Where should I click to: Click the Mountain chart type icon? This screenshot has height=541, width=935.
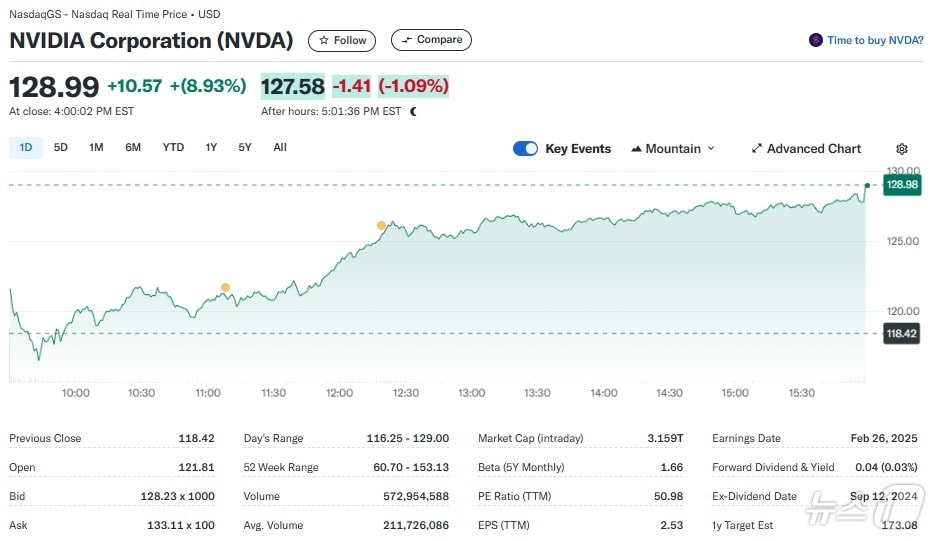pyautogui.click(x=636, y=149)
